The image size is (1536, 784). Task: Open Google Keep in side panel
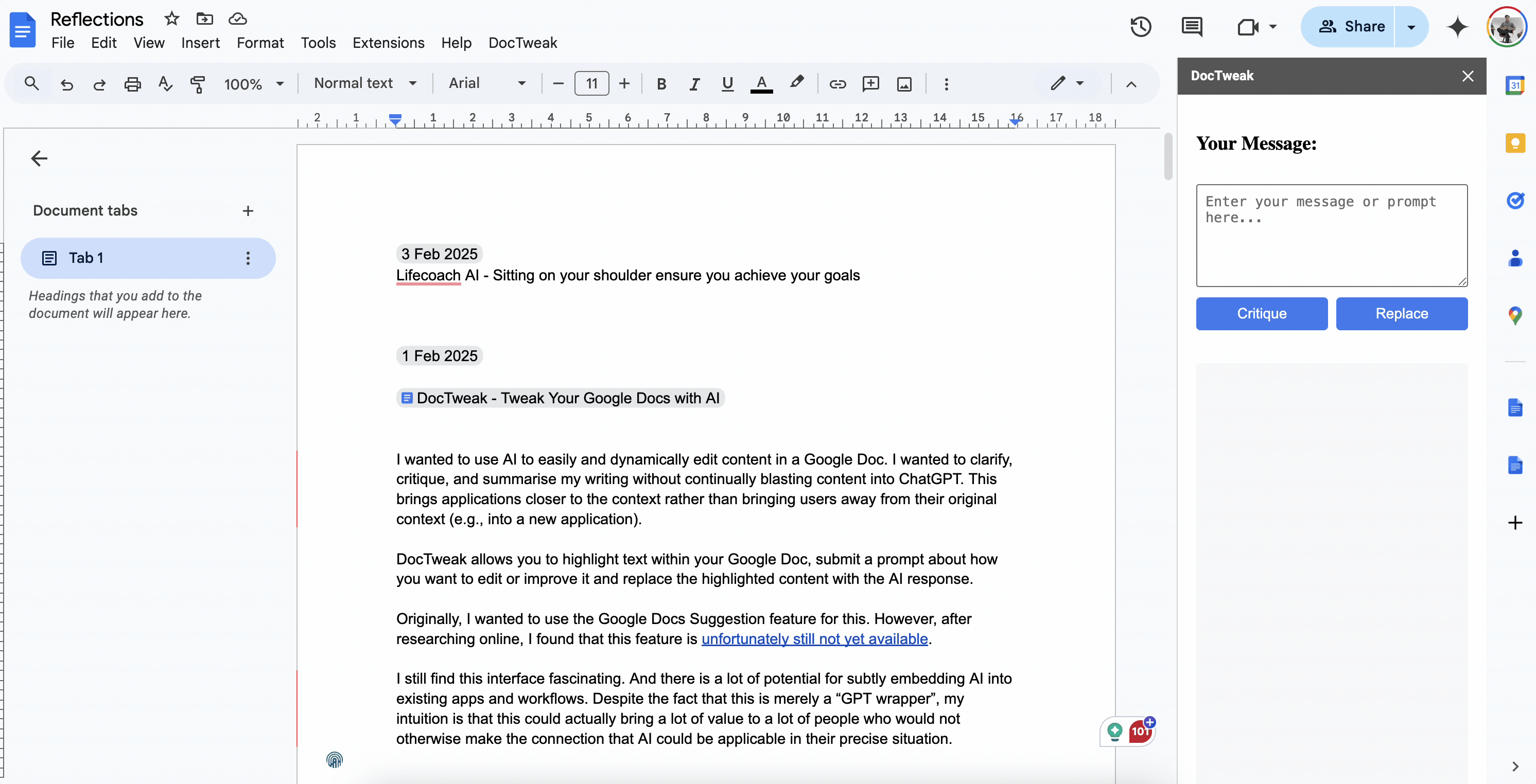click(x=1514, y=143)
